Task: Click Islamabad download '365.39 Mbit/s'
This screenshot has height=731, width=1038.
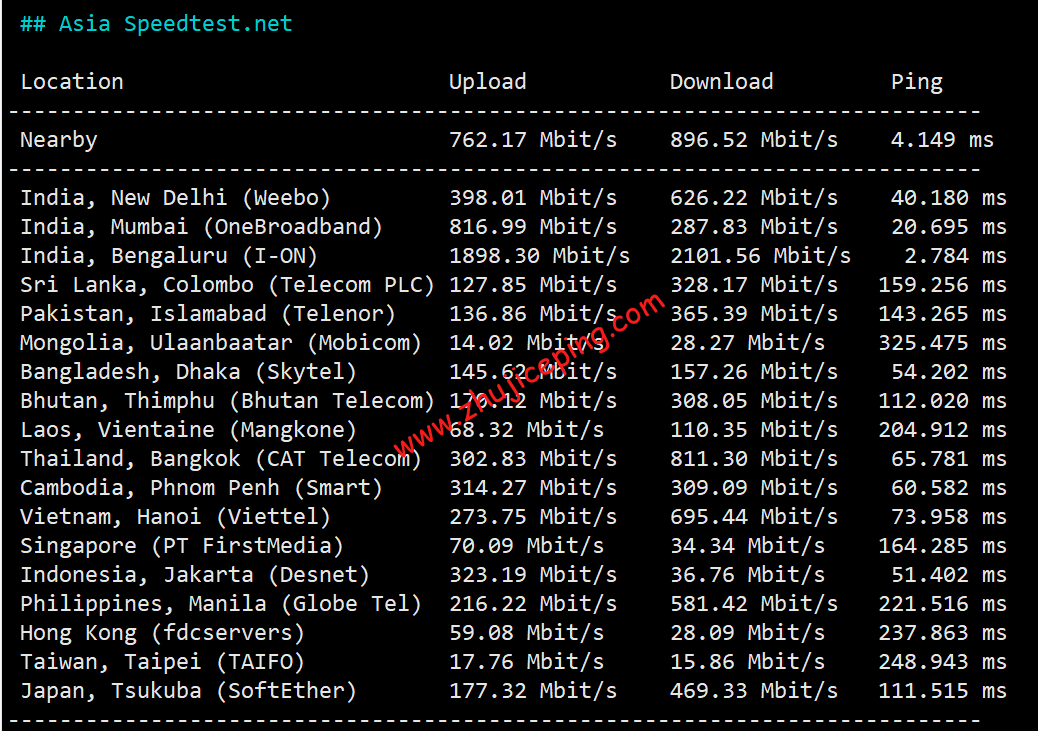Action: [x=754, y=314]
